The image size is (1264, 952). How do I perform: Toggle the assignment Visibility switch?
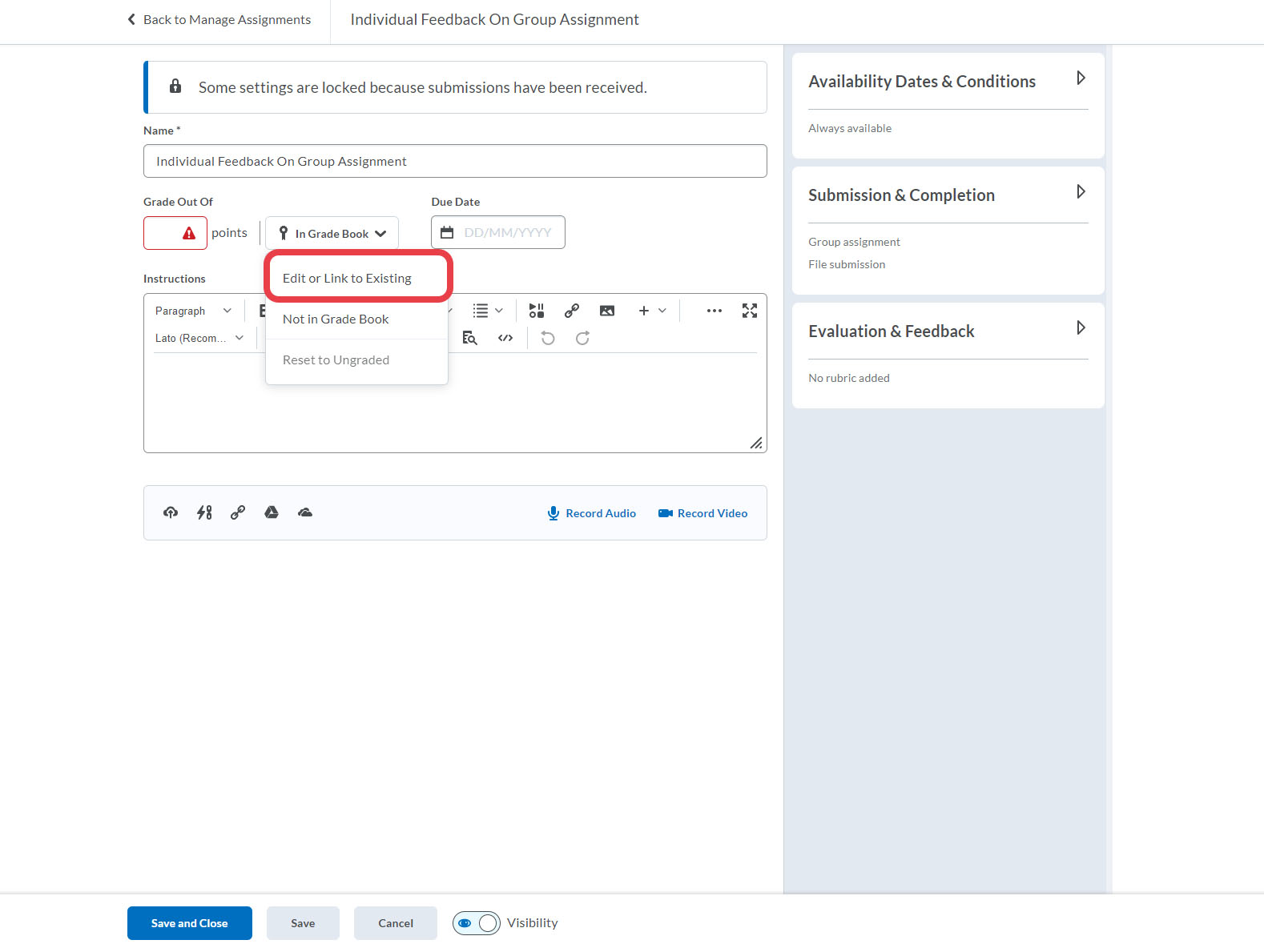477,923
